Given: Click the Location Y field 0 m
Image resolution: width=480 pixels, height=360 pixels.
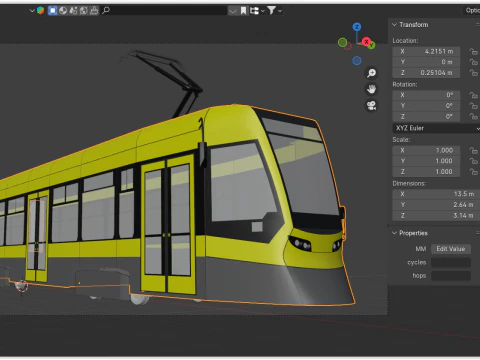Looking at the screenshot, I should coord(426,62).
